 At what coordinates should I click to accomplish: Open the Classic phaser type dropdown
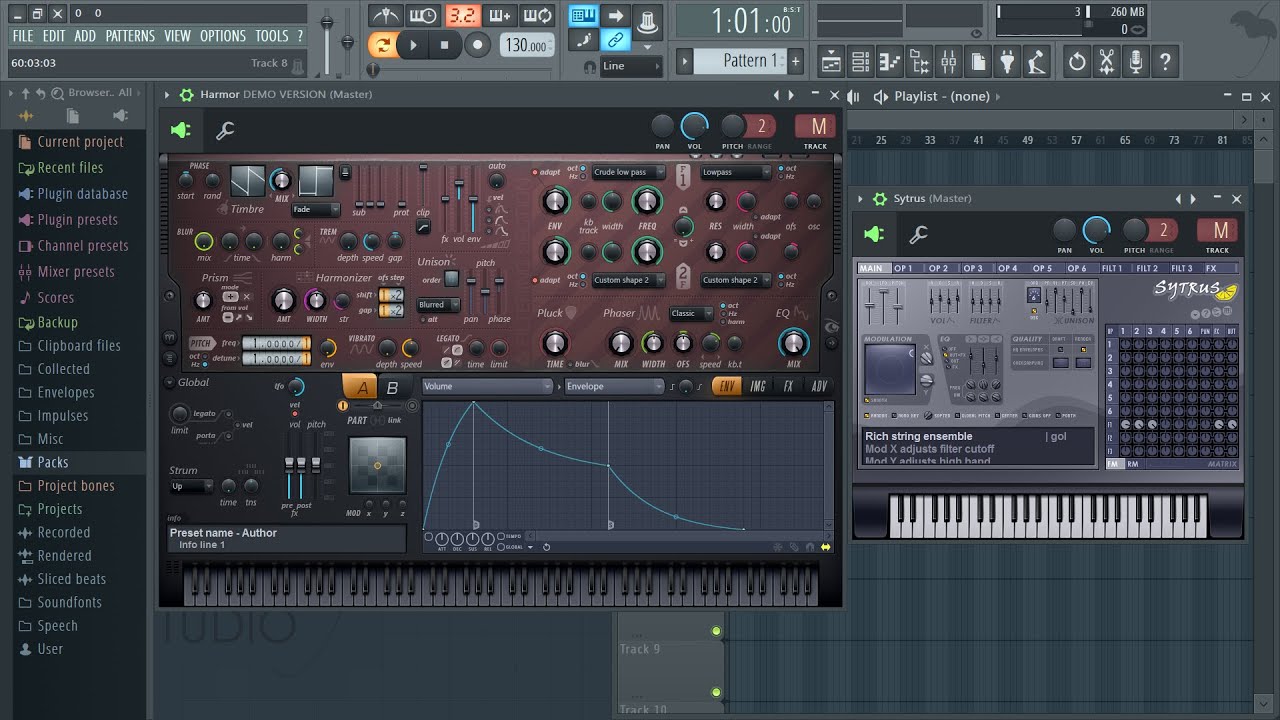click(x=691, y=313)
